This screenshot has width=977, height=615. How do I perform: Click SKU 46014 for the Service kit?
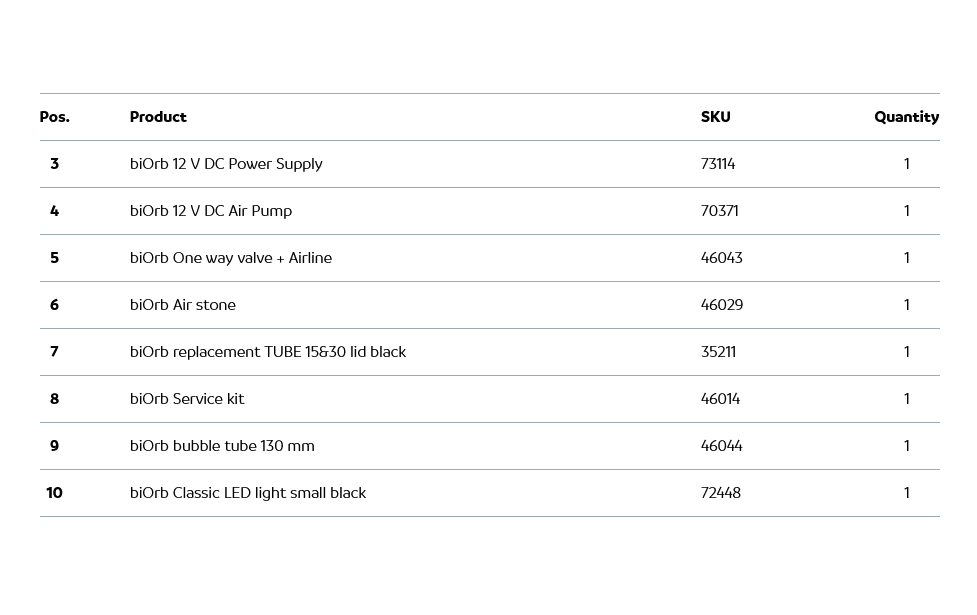(x=721, y=399)
